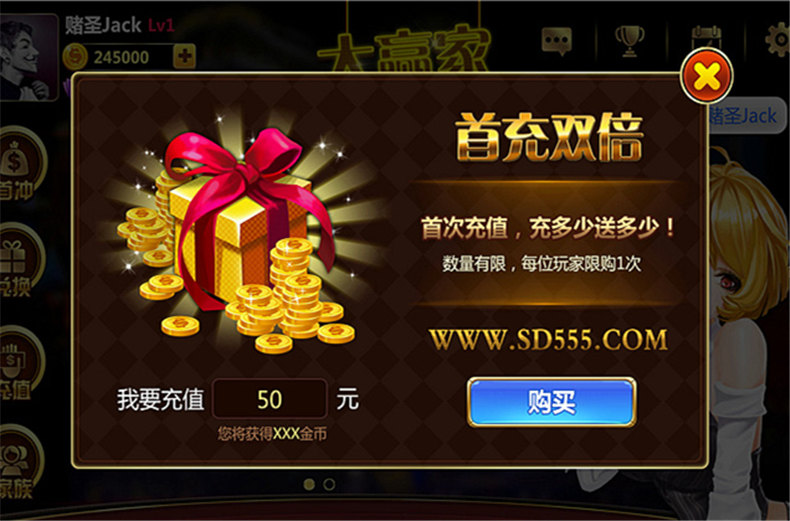Click the blue 购买 purchase button
The height and width of the screenshot is (521, 790).
(551, 402)
